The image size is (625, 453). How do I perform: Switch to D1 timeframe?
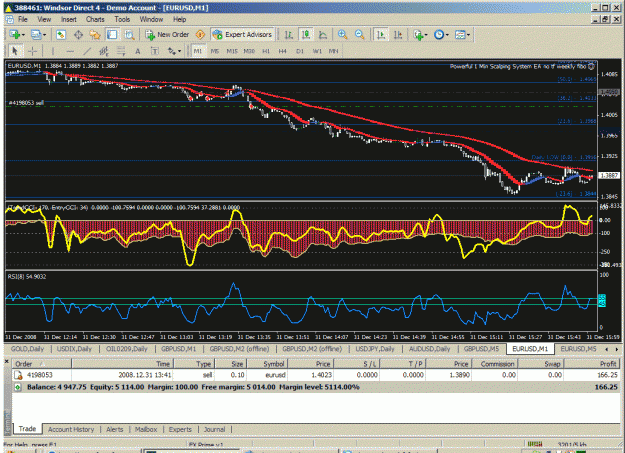[300, 51]
